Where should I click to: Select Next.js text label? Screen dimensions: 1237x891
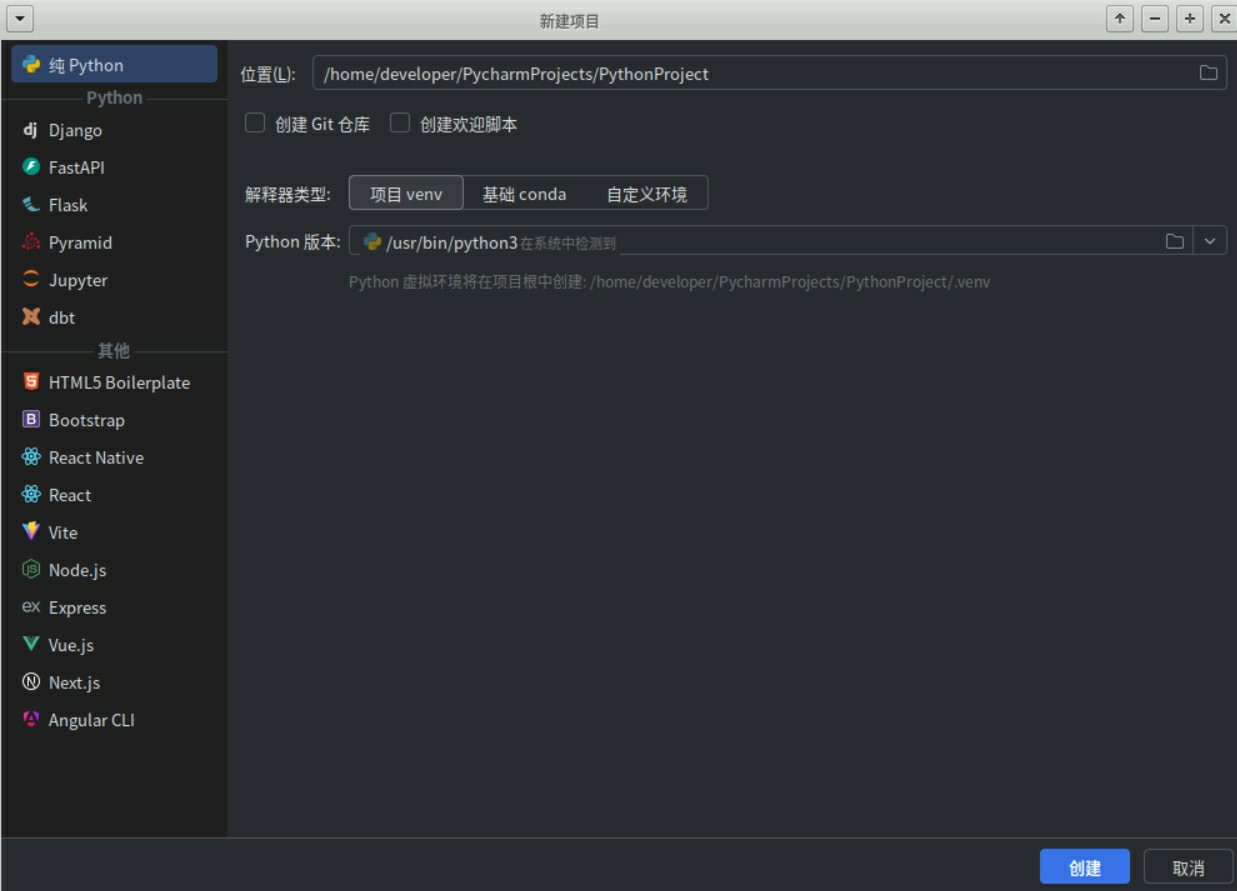pyautogui.click(x=74, y=682)
